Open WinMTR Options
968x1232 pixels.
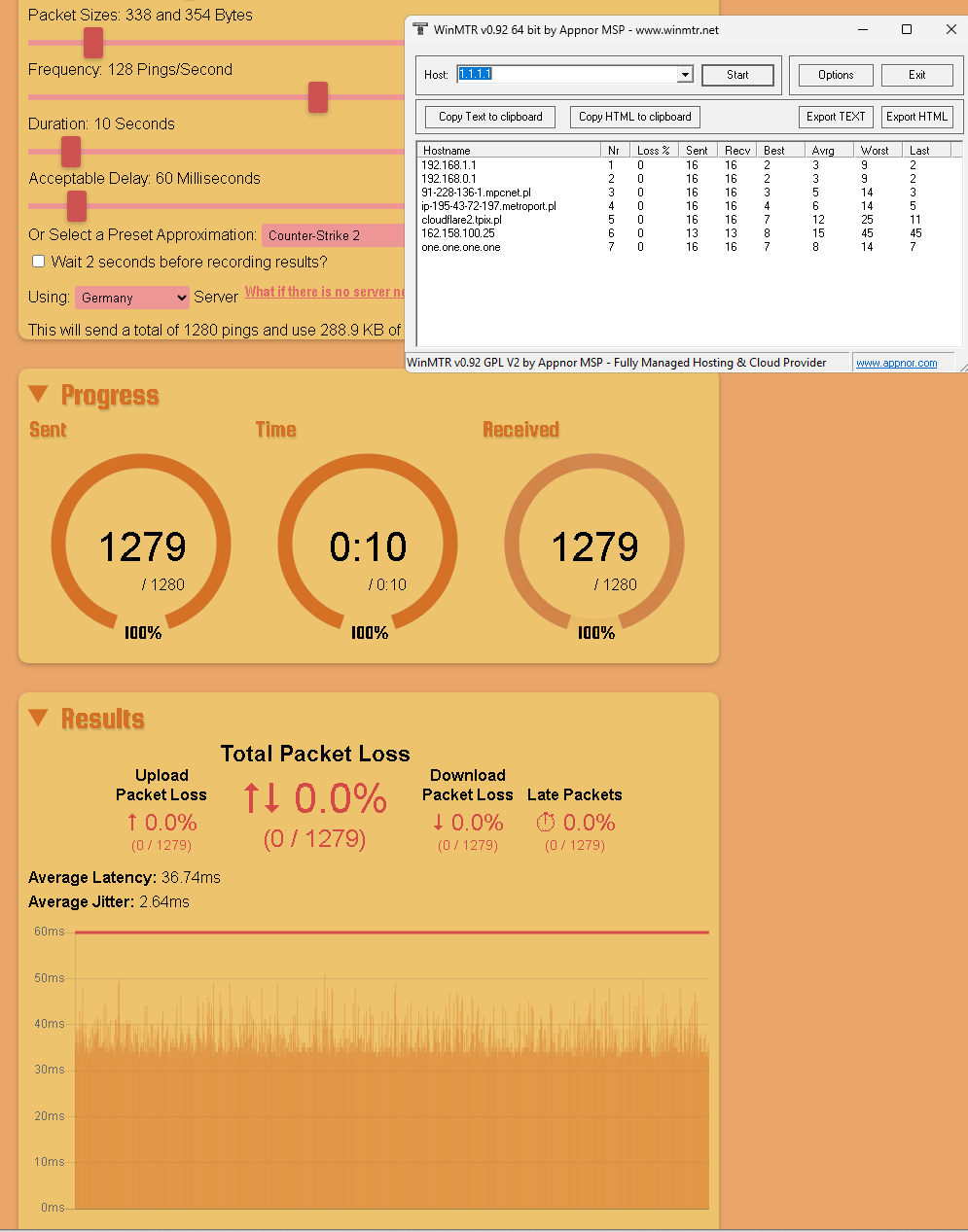835,75
